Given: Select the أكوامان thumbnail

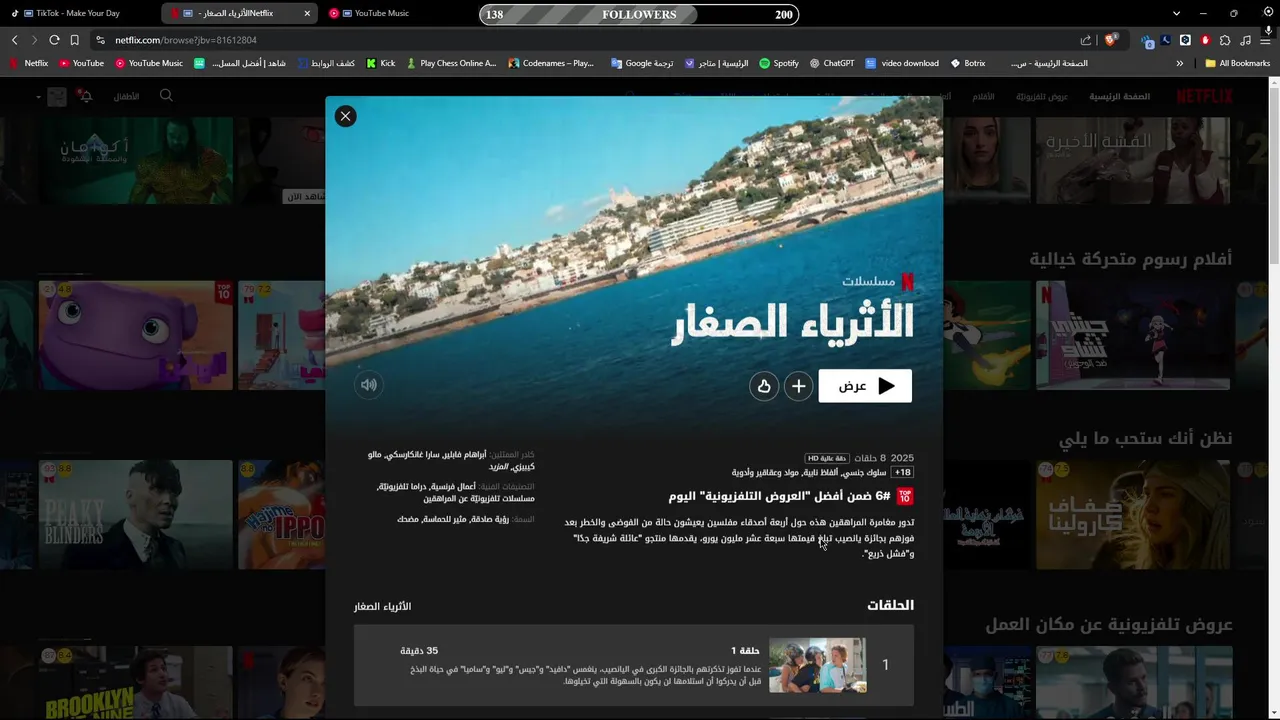Looking at the screenshot, I should 135,160.
